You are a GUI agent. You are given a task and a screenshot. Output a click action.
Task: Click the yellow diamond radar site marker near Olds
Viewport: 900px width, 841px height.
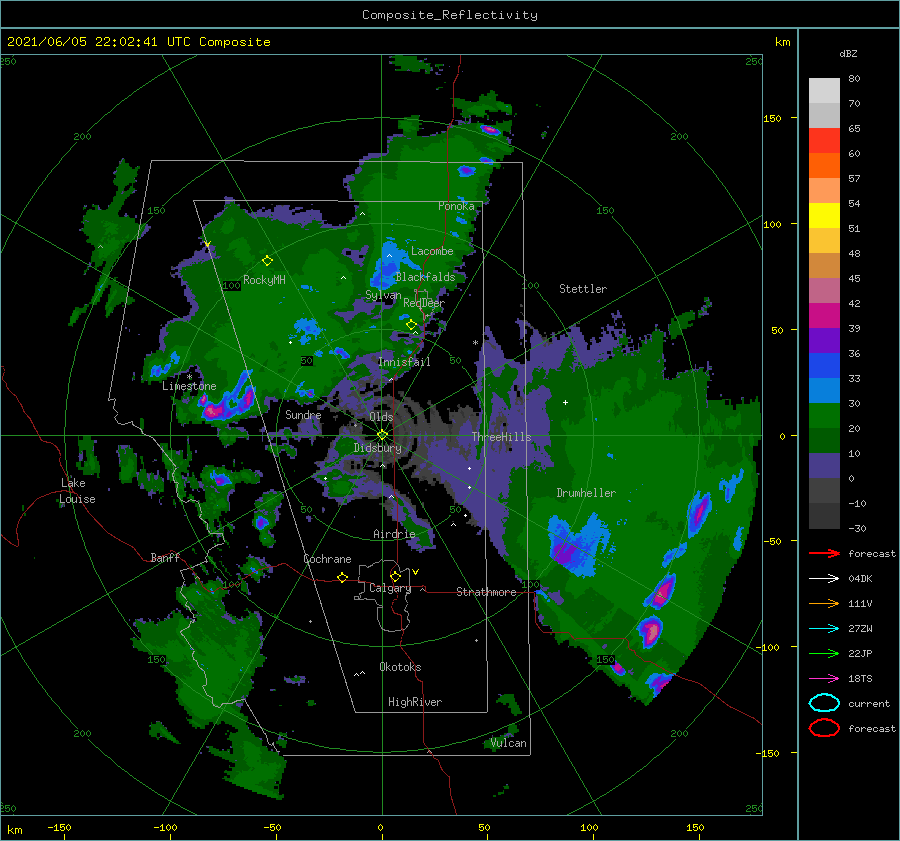382,435
